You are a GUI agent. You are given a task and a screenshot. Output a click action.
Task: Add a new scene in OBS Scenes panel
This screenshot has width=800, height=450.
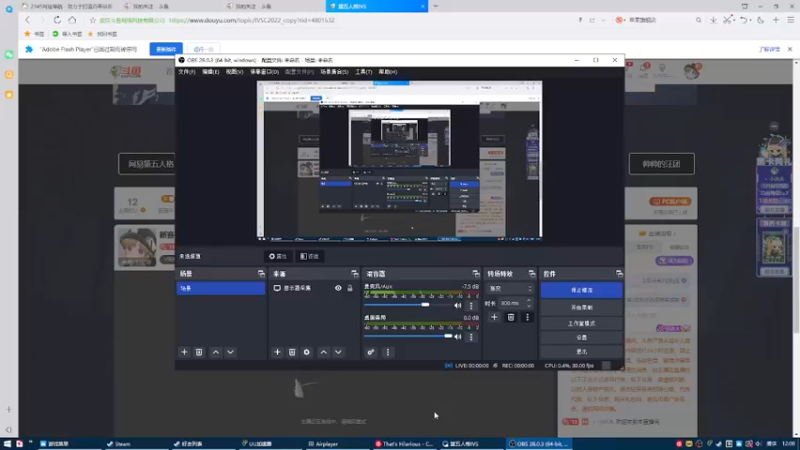coord(184,352)
